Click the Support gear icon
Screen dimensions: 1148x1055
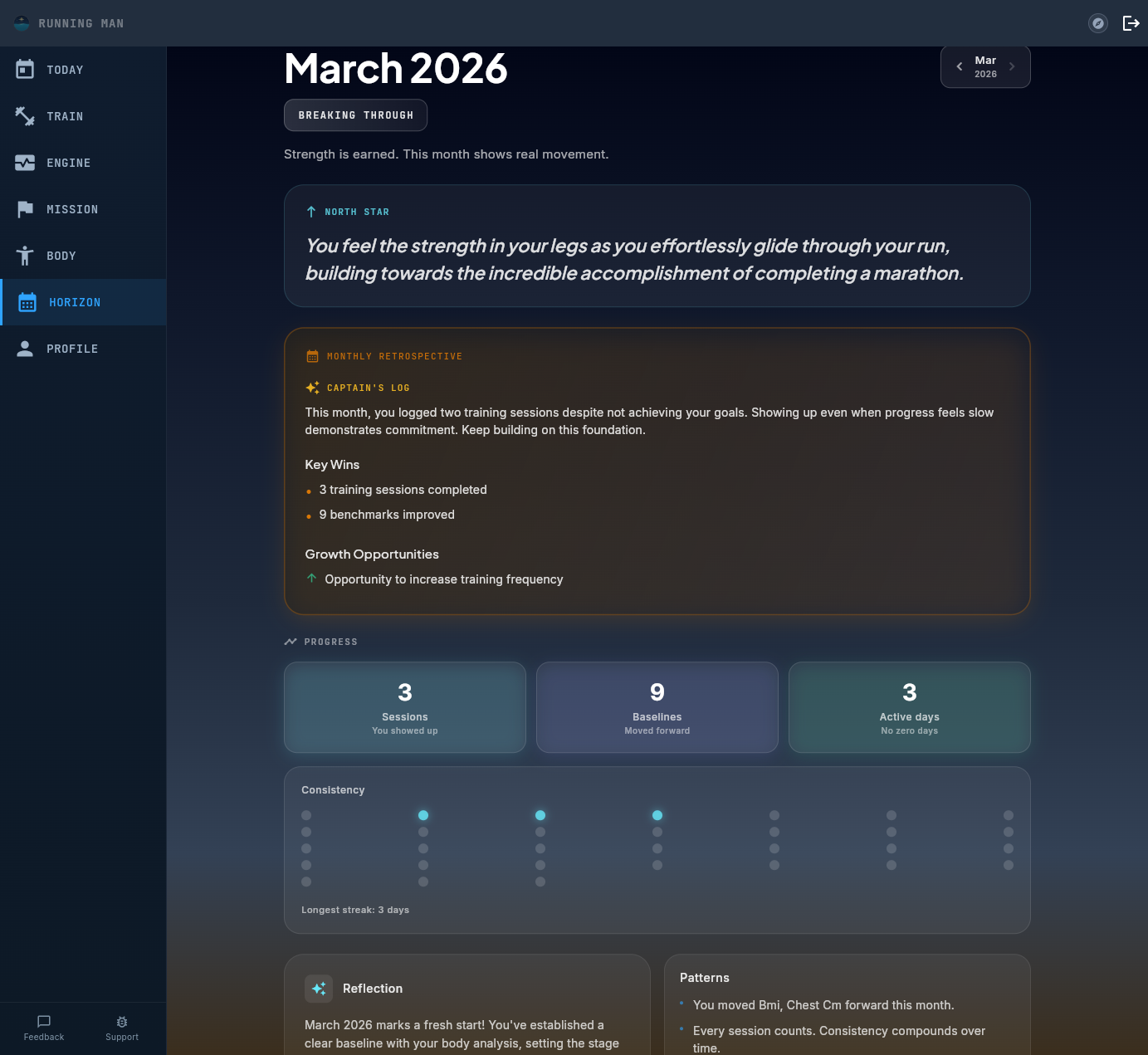click(121, 1022)
